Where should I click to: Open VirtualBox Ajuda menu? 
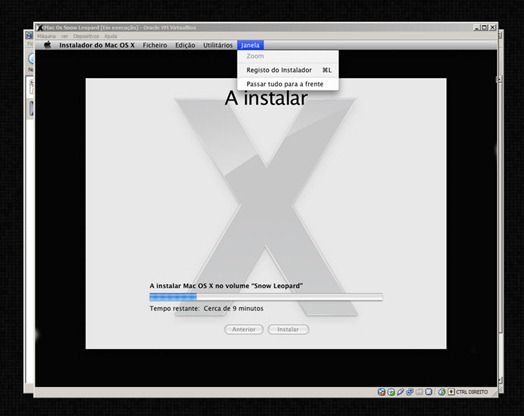(111, 36)
